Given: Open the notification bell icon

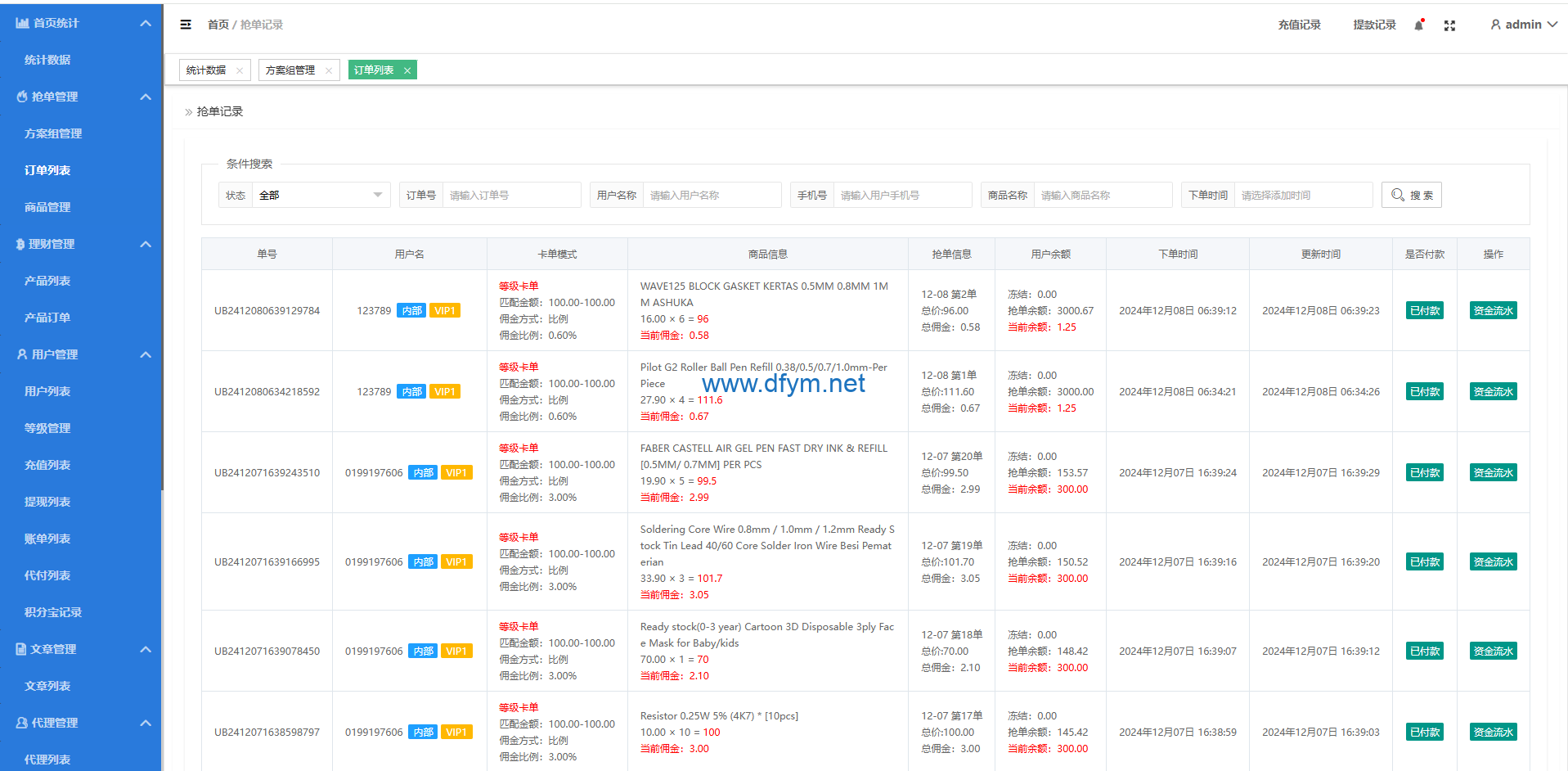Looking at the screenshot, I should point(1419,25).
